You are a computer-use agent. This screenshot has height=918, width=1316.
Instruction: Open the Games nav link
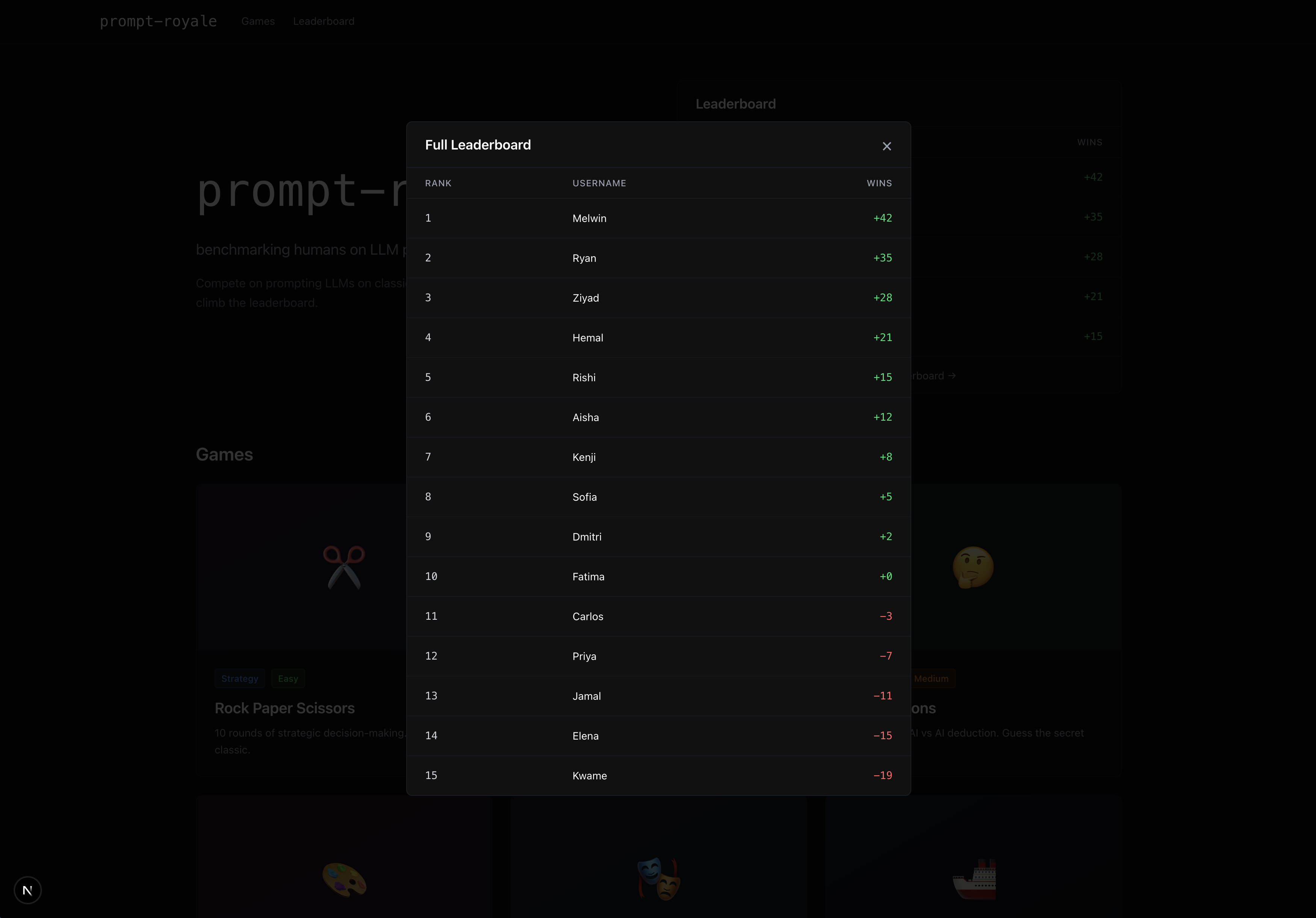tap(258, 21)
